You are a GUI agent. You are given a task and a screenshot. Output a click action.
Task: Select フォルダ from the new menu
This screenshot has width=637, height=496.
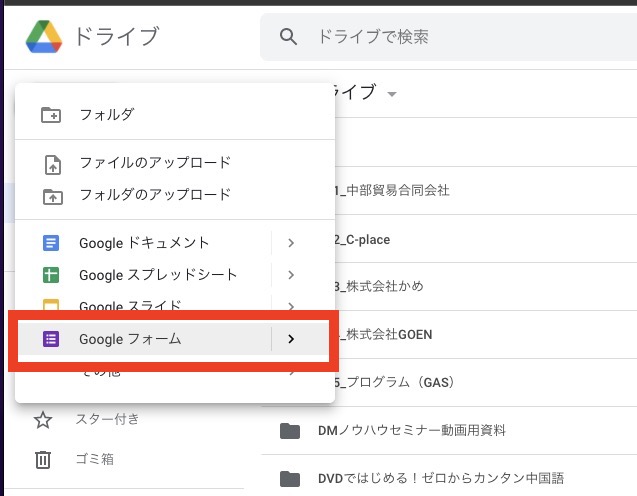(107, 115)
